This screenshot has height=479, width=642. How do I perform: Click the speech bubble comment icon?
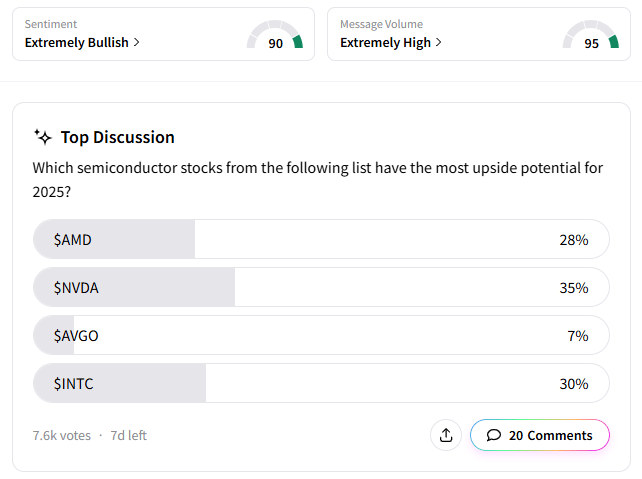tap(494, 435)
